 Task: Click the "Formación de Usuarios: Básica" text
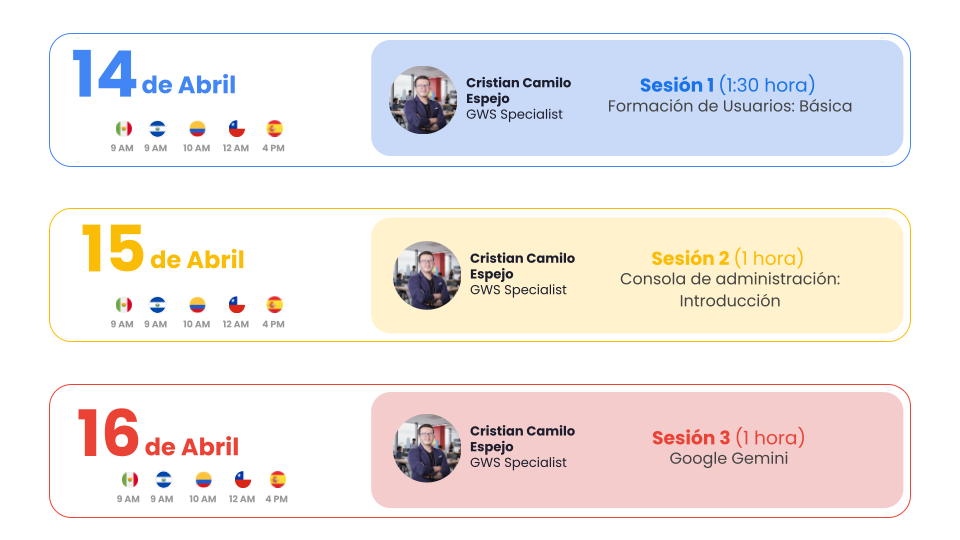tap(730, 106)
